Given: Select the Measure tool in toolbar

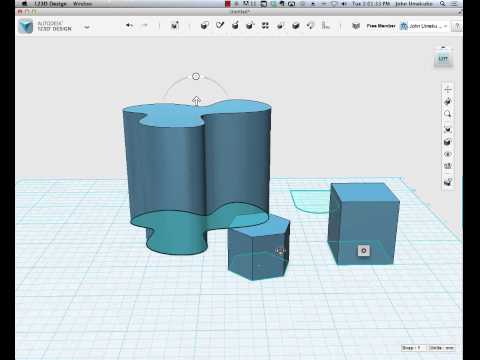Looking at the screenshot, I should point(326,25).
